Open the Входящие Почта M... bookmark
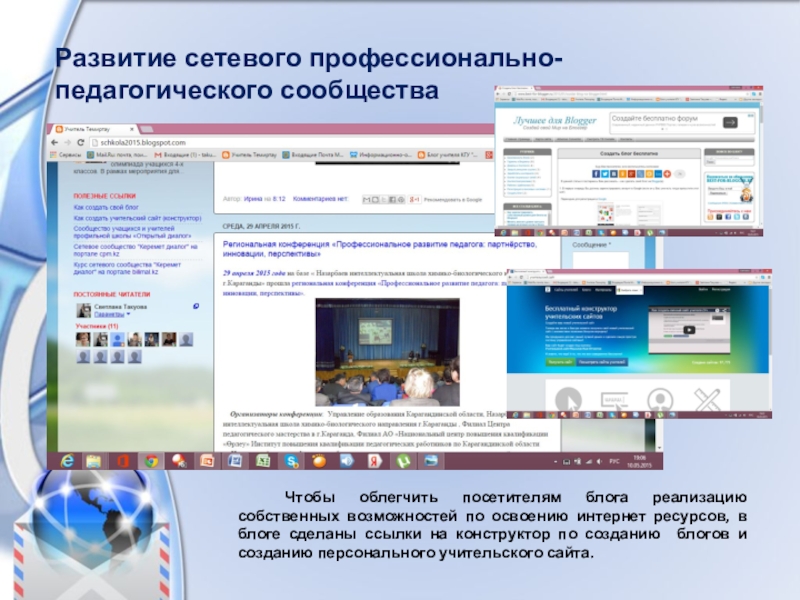The height and width of the screenshot is (600, 800). tap(313, 155)
